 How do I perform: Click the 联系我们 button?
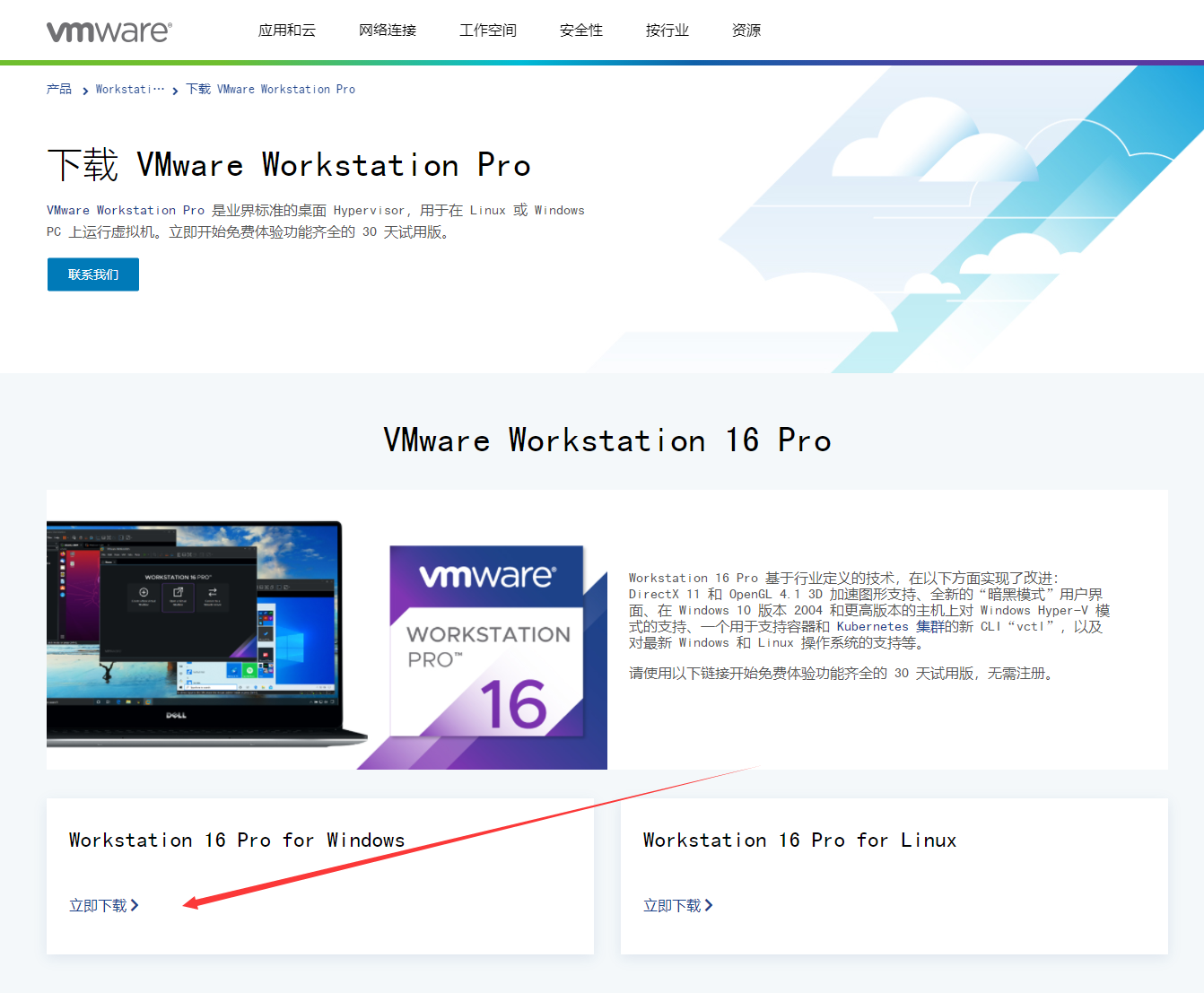click(x=93, y=274)
